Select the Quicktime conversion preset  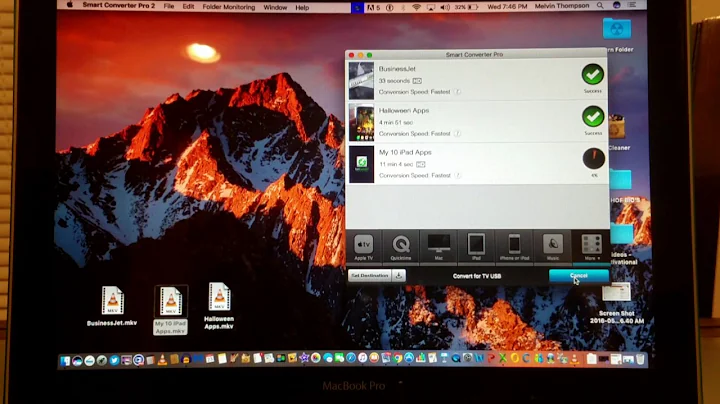coord(401,248)
